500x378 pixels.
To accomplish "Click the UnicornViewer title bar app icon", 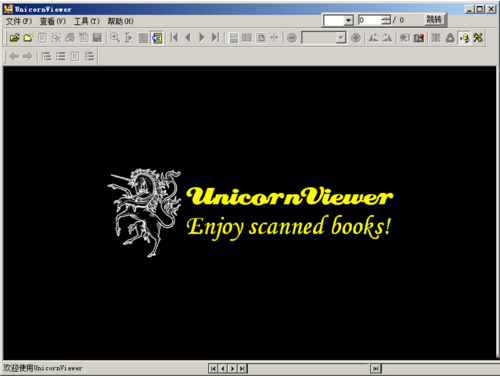I will point(8,9).
